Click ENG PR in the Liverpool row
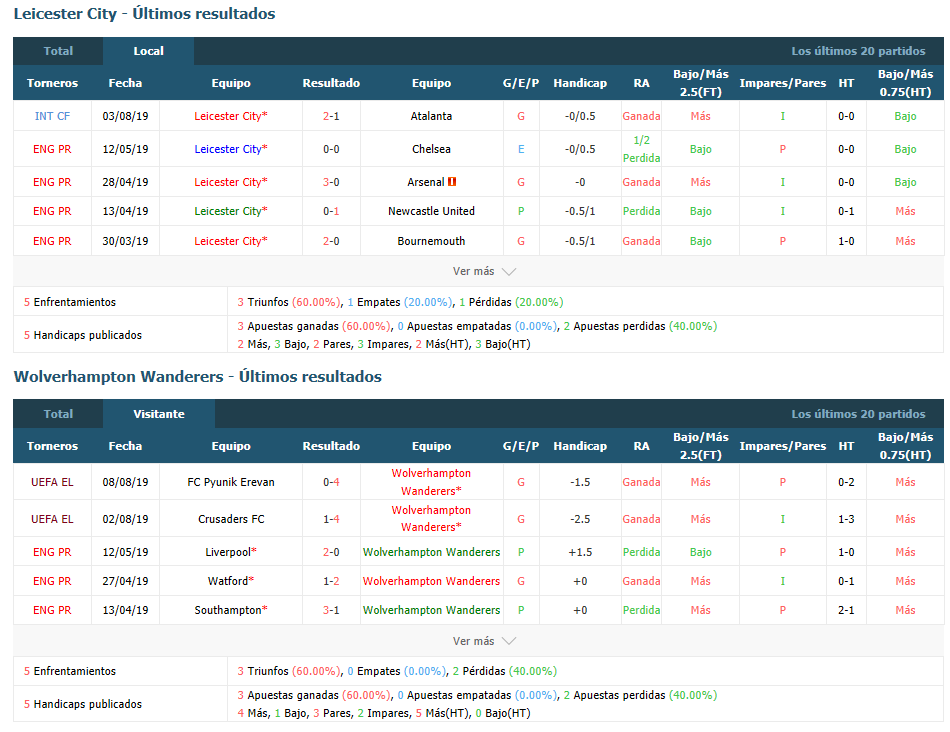950x732 pixels. click(x=52, y=552)
